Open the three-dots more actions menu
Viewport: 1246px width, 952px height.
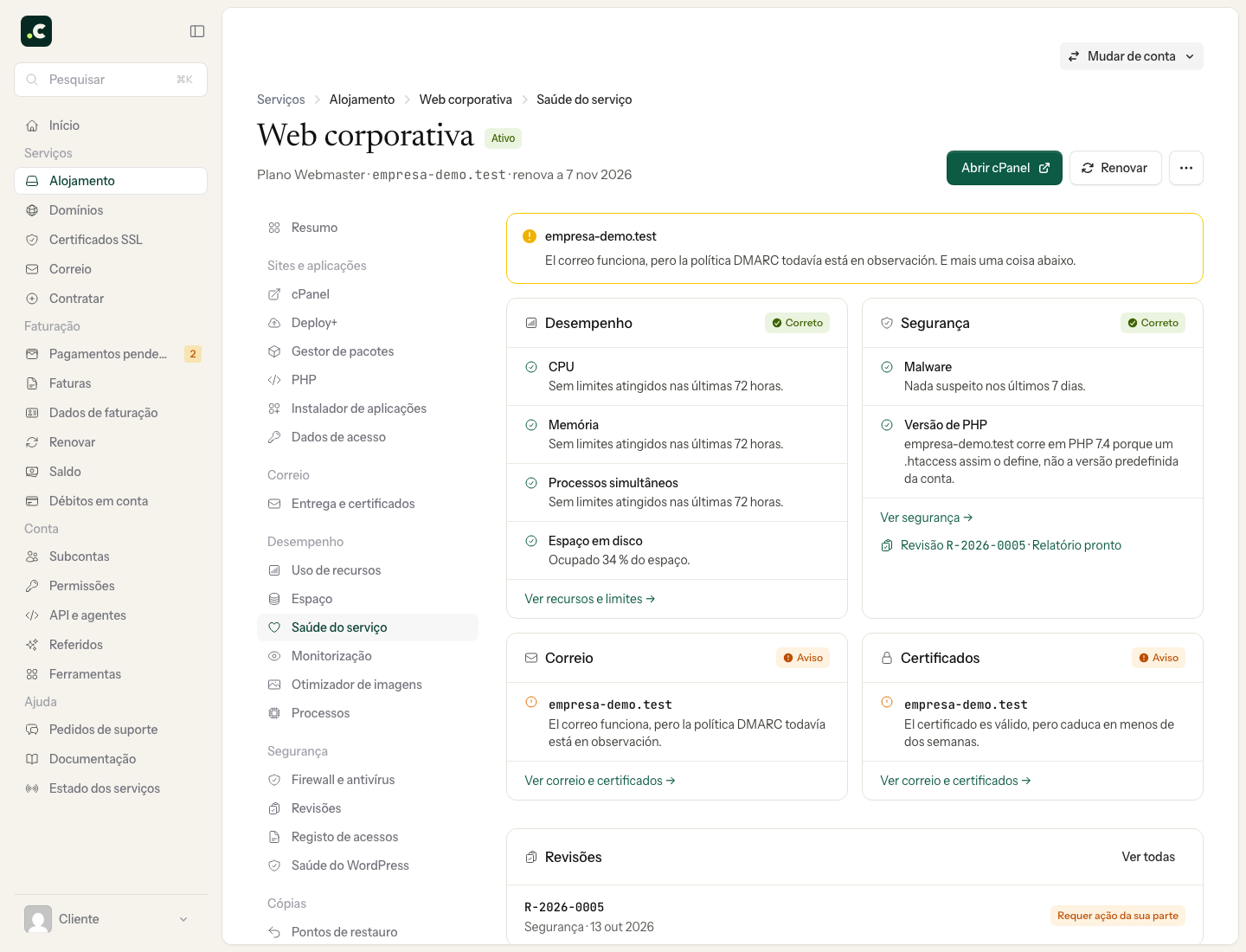1186,168
